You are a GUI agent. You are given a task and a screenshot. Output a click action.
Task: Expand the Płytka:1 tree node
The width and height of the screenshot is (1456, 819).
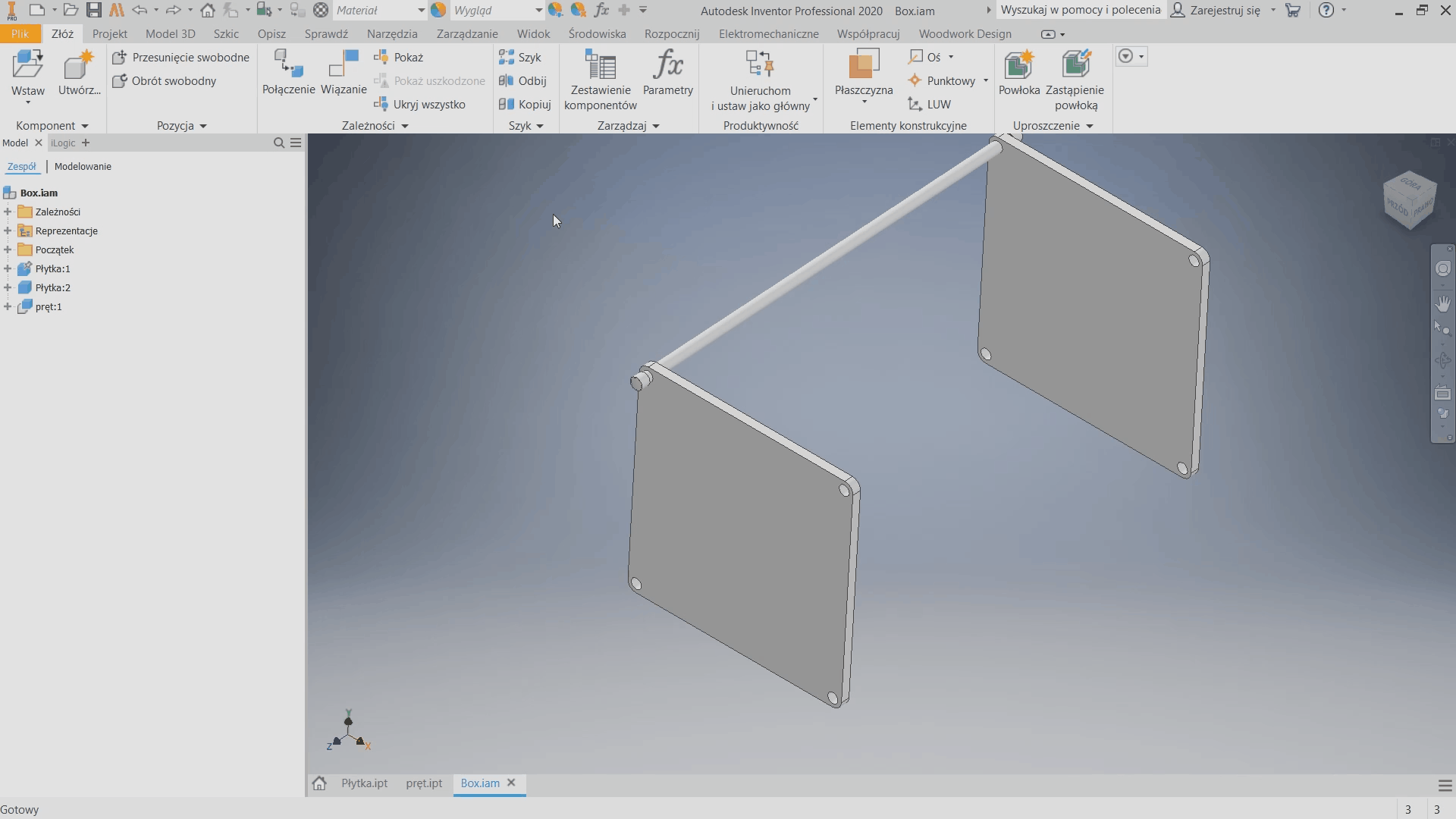pos(8,269)
